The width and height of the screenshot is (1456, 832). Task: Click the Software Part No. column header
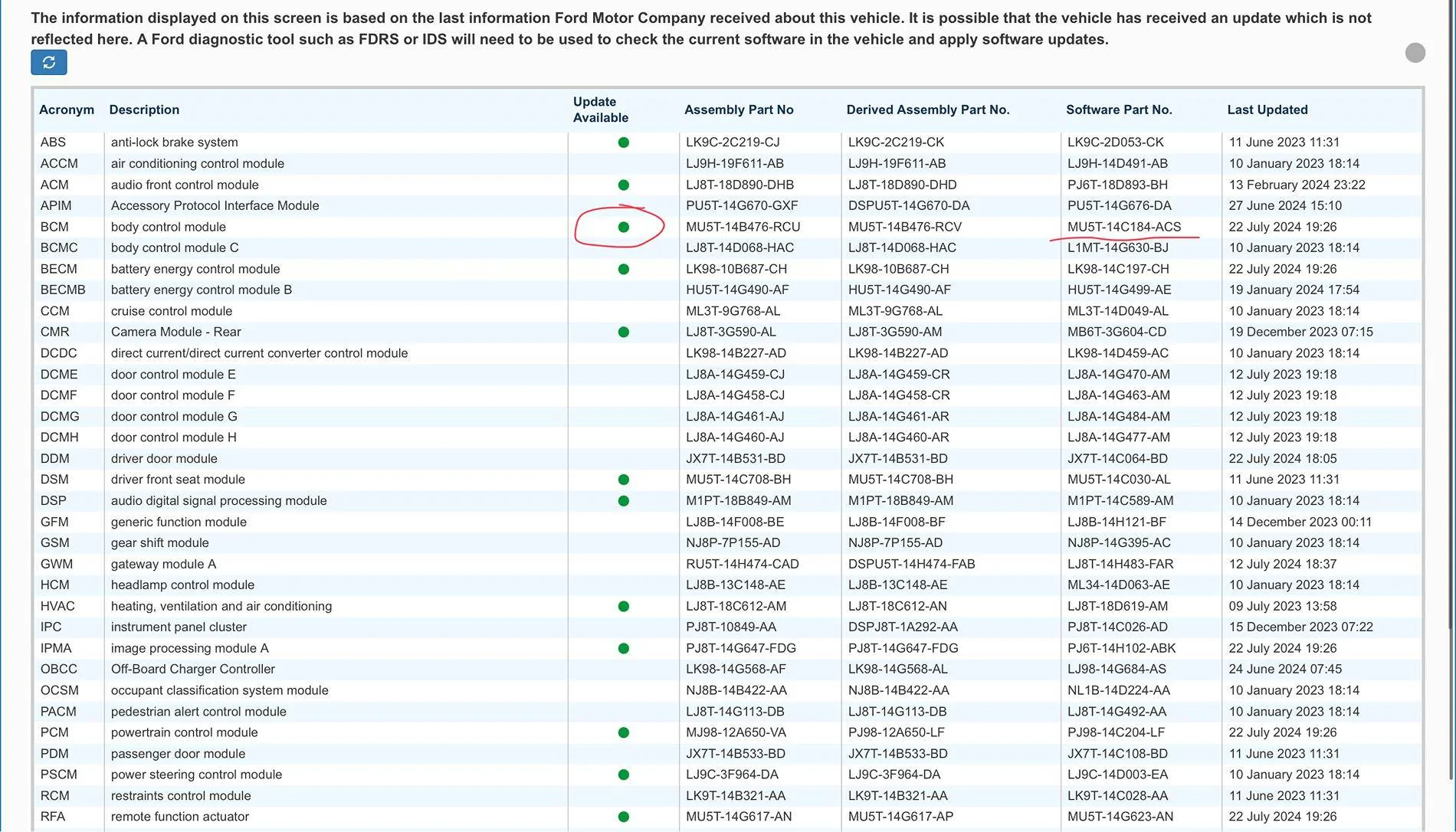click(1119, 110)
